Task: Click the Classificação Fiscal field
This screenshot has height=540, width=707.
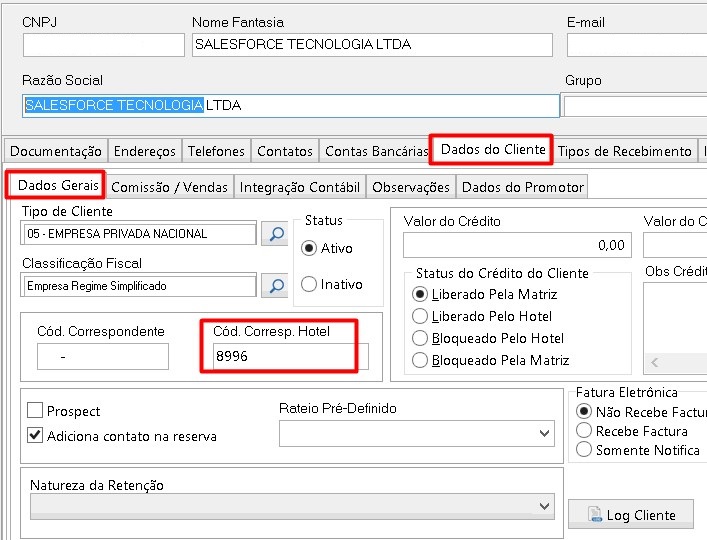Action: click(x=138, y=285)
